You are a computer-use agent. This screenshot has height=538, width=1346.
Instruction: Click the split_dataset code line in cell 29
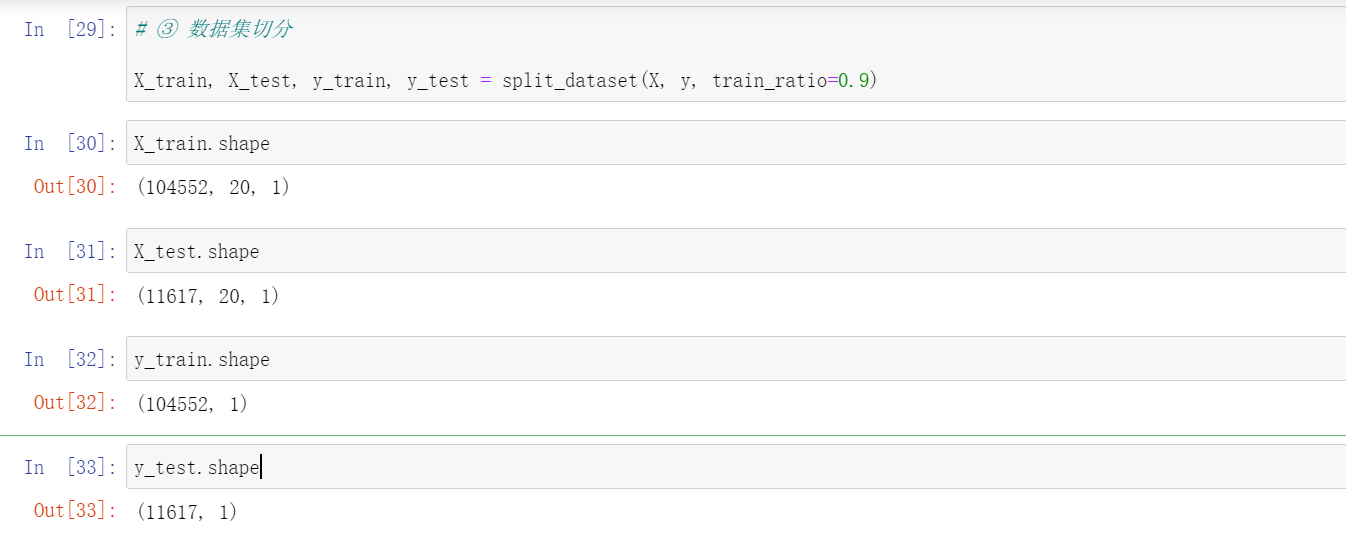pos(505,81)
